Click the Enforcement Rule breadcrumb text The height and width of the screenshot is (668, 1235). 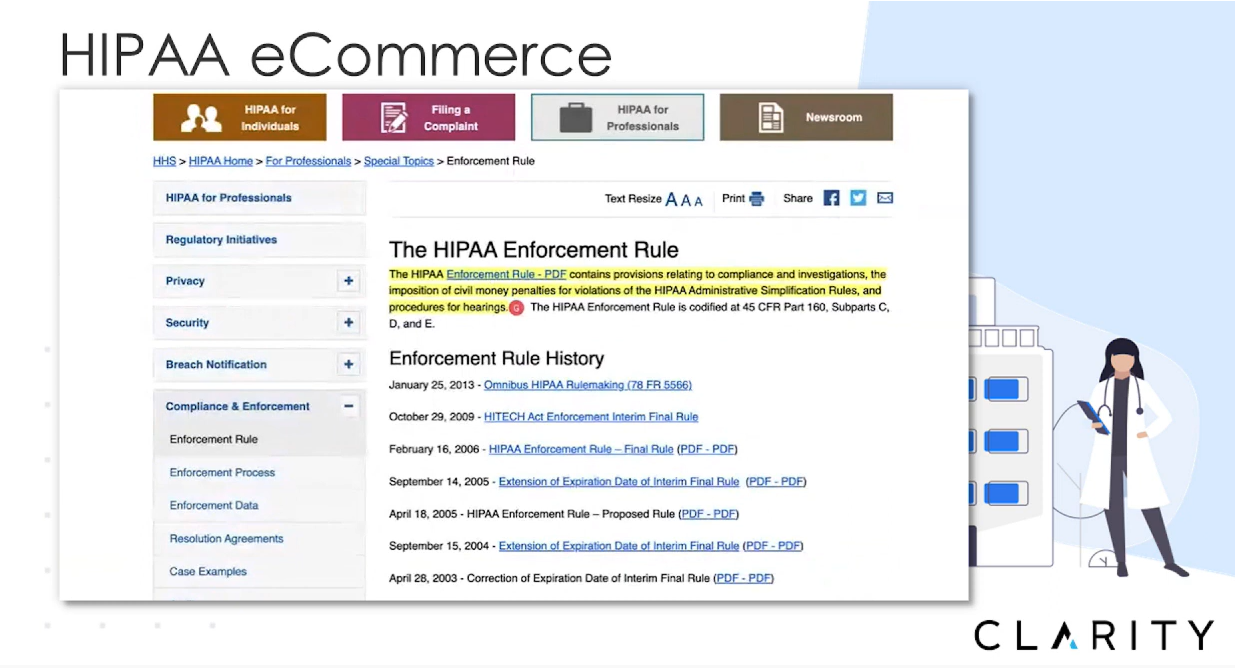click(491, 161)
